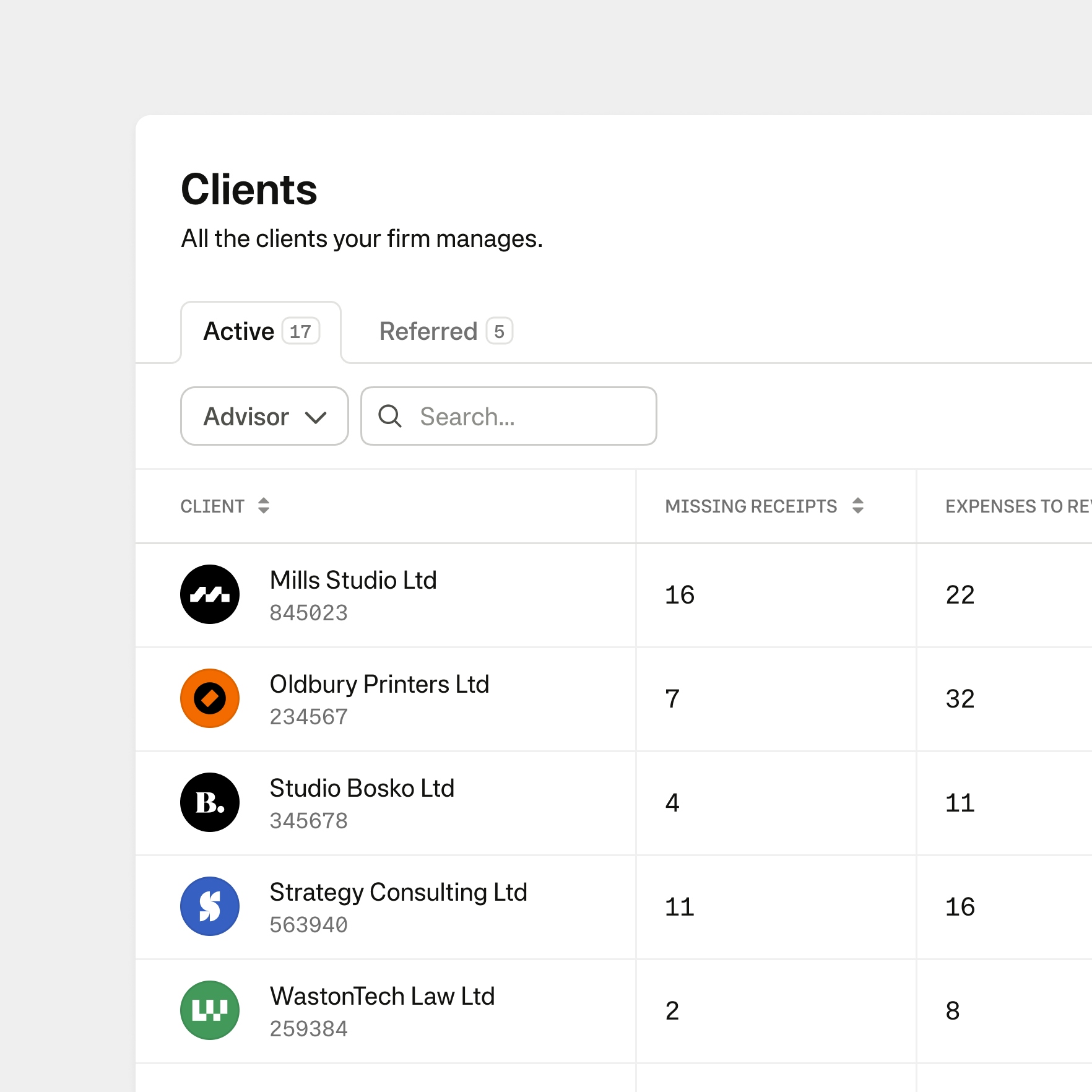Screen dimensions: 1092x1092
Task: Click the Client column header label
Action: 212,506
